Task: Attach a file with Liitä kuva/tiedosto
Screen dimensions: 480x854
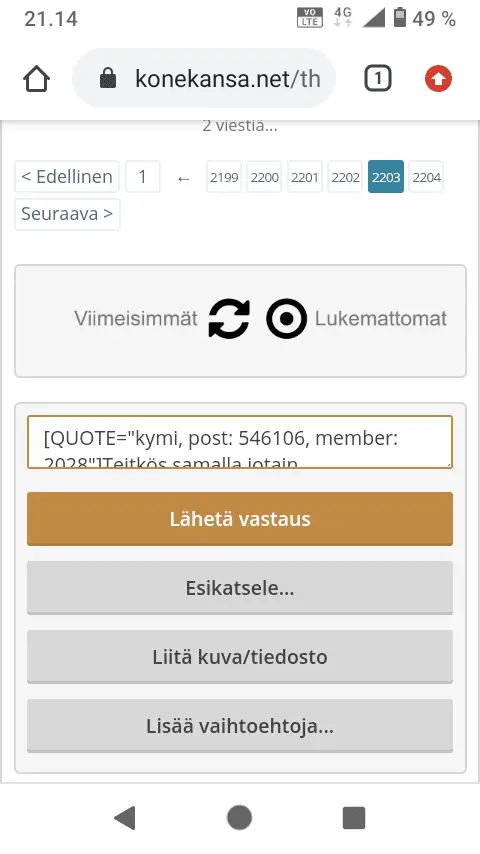Action: (x=240, y=657)
